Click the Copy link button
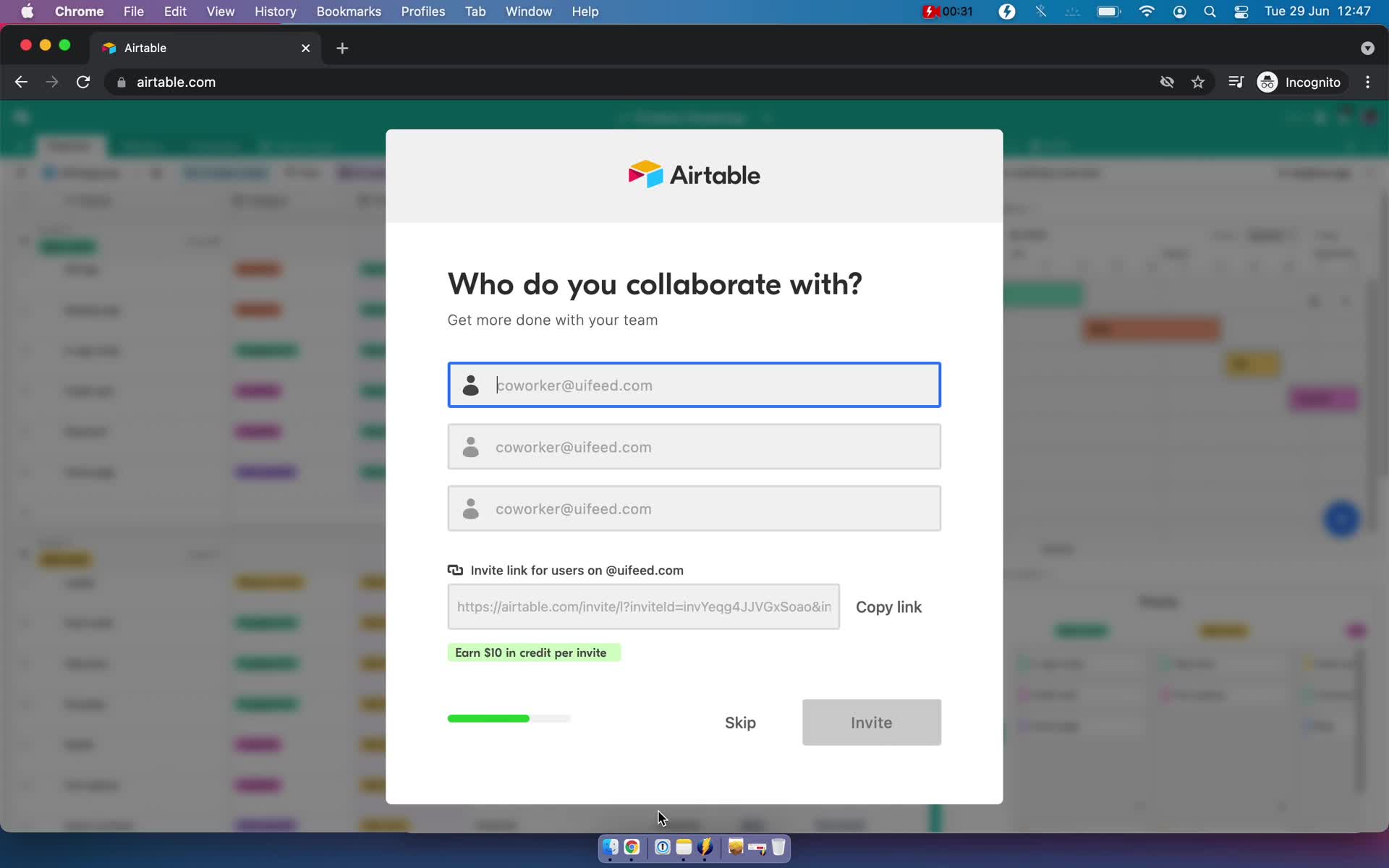 (x=888, y=607)
